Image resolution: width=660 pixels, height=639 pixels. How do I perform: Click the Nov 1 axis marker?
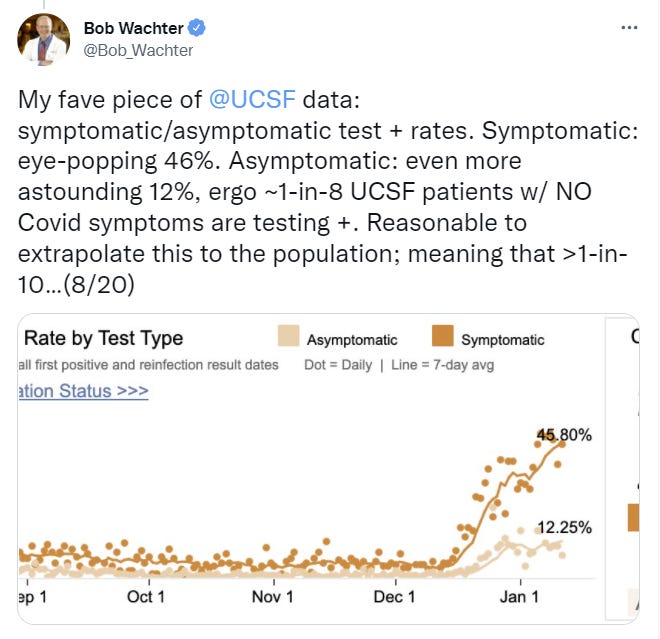271,597
